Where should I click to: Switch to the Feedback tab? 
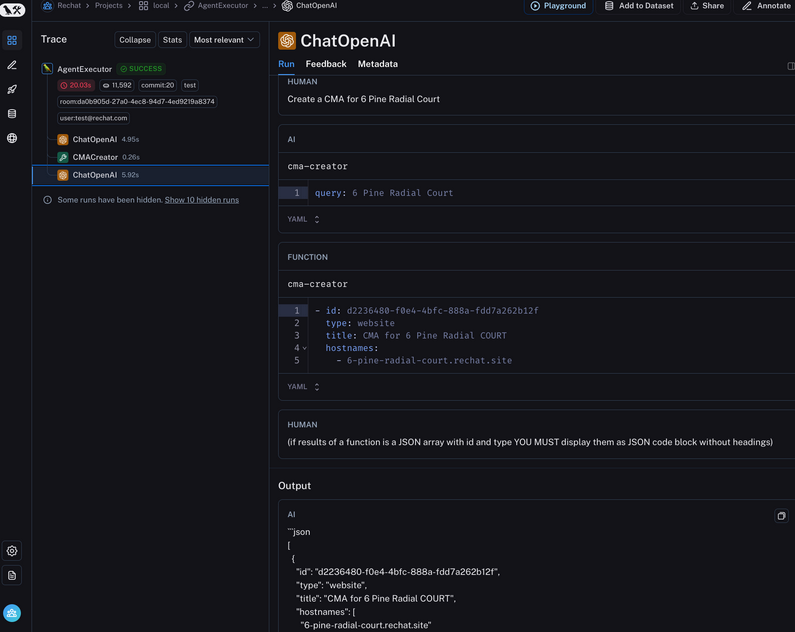click(x=326, y=64)
